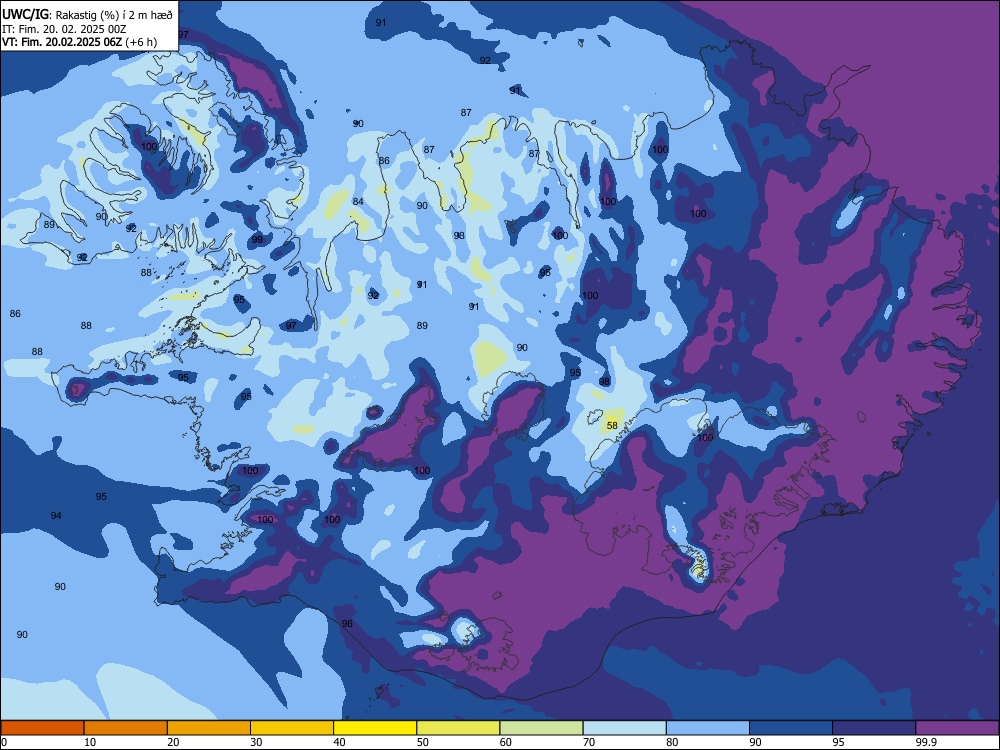
Task: Pick the light orange 20–30 legend swatch
Action: point(209,728)
